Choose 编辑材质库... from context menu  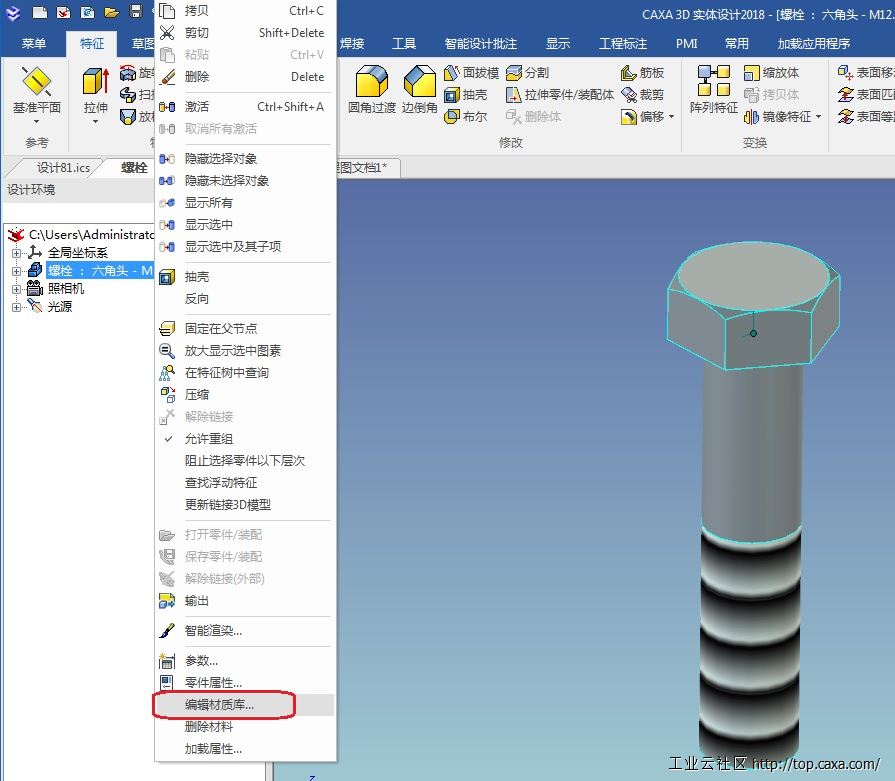coord(220,705)
